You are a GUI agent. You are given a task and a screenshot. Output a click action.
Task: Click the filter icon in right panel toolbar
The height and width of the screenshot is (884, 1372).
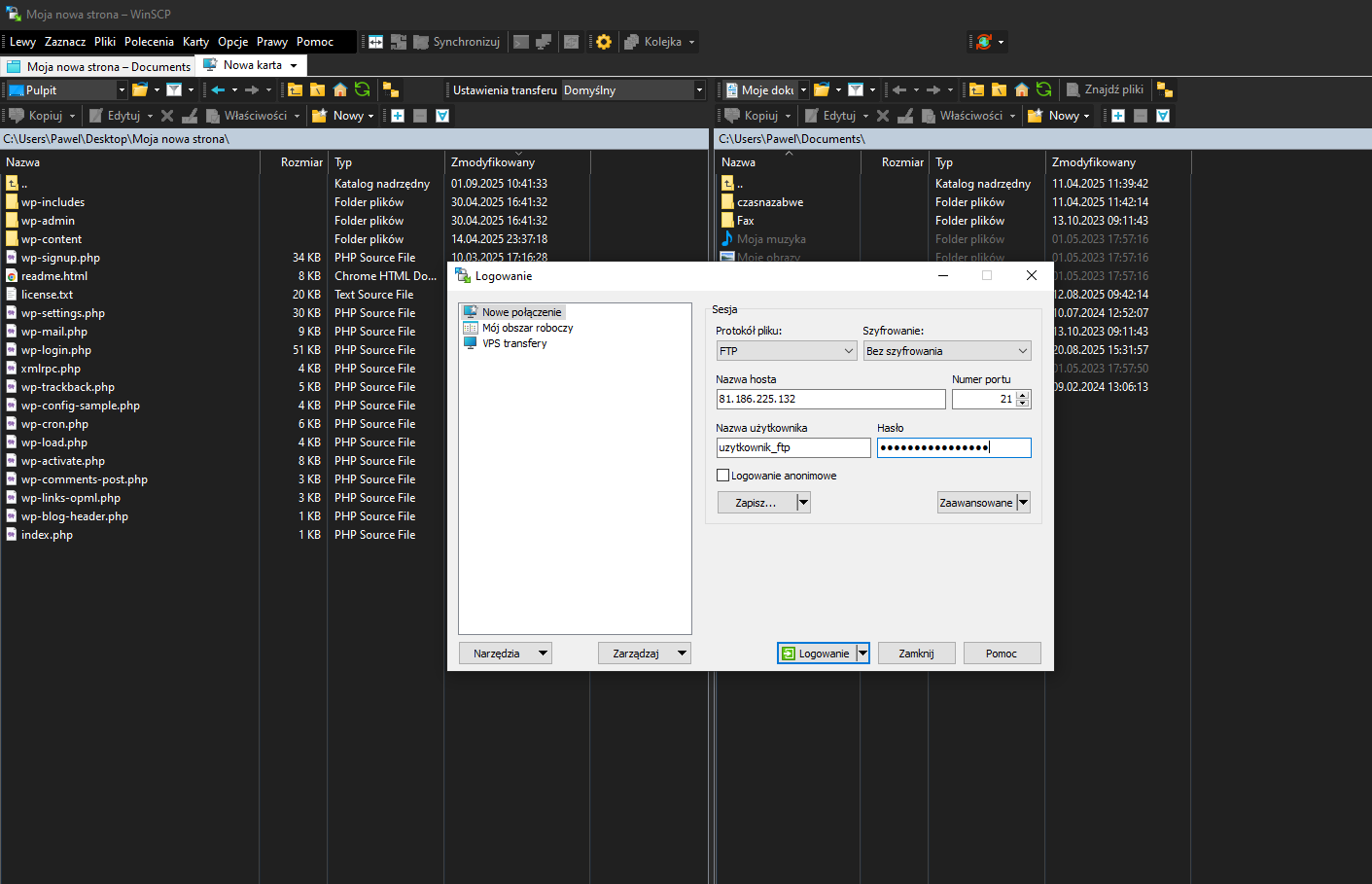click(856, 89)
